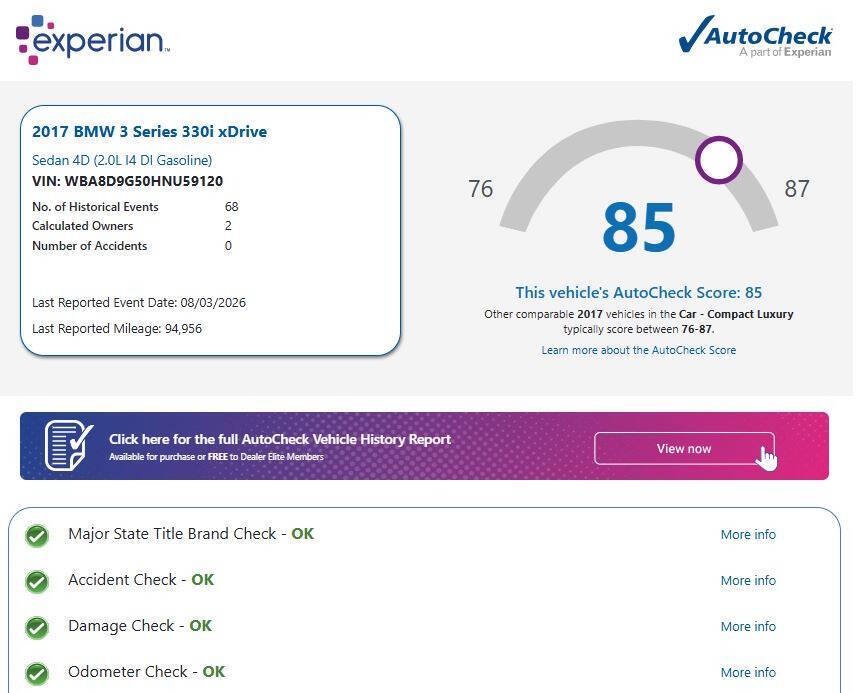Click Odometer Check - OK text
Screen dimensions: 857x693
146,672
